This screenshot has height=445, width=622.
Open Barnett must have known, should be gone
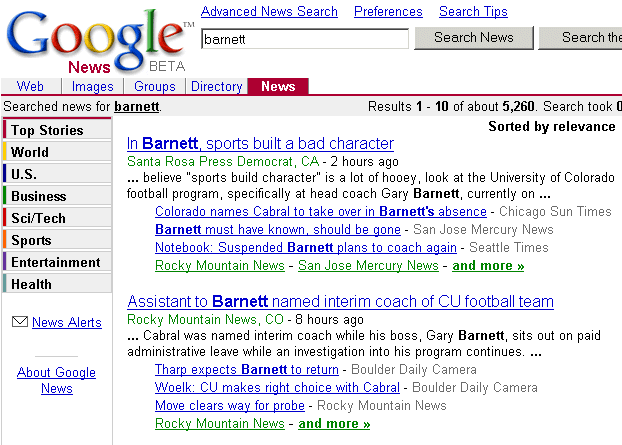coord(278,229)
